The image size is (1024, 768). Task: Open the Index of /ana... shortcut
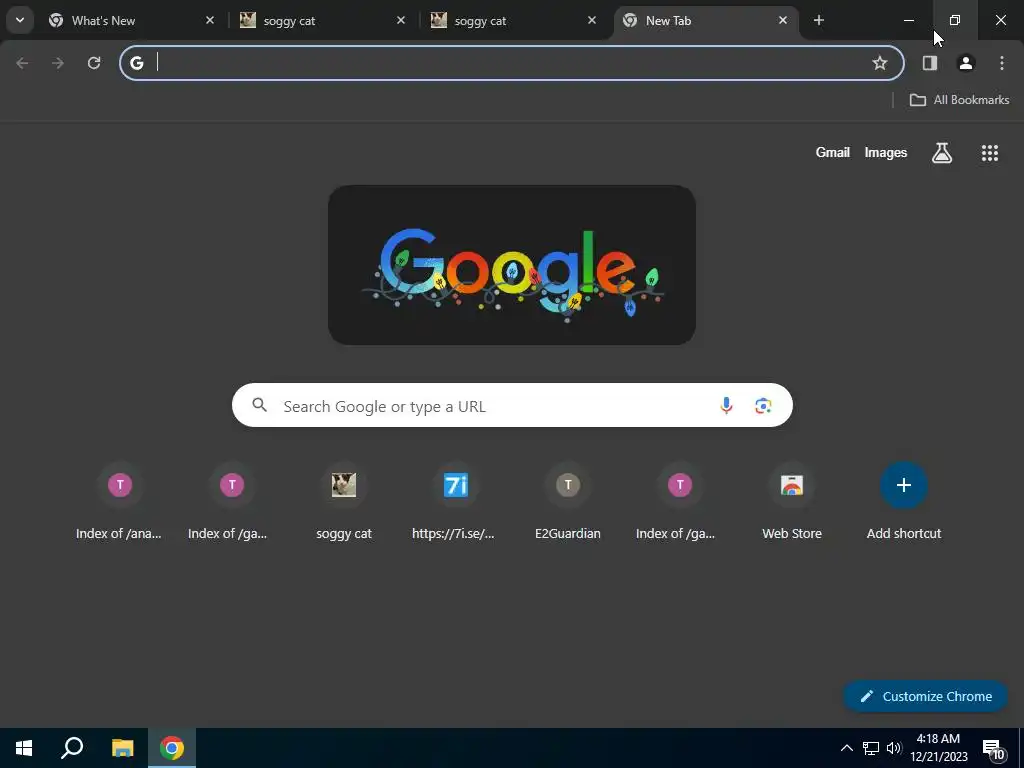coord(119,503)
